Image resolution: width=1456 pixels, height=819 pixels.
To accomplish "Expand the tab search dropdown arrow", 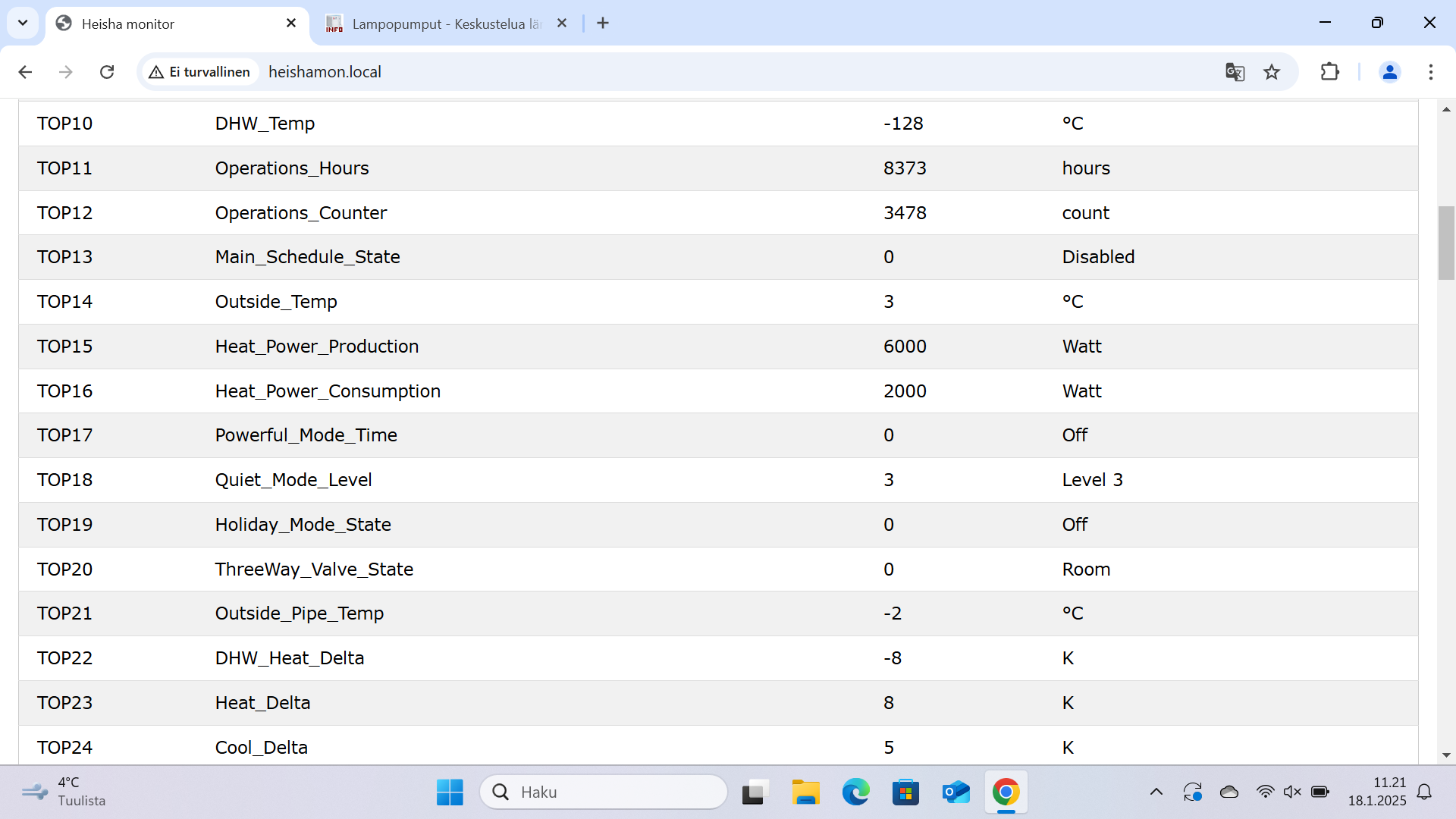I will click(x=23, y=23).
